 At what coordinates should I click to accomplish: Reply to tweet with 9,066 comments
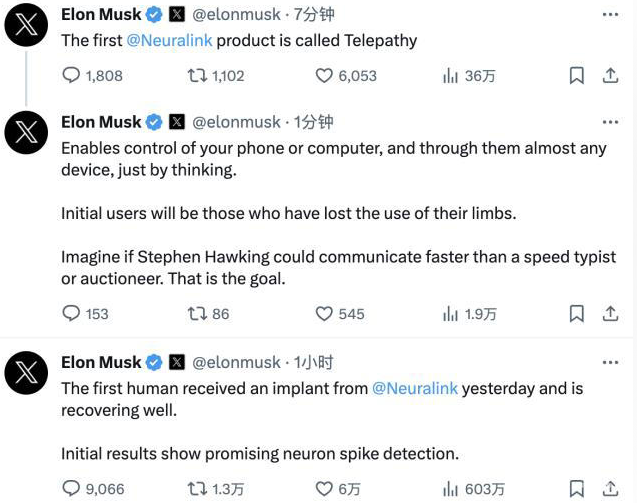click(x=71, y=488)
